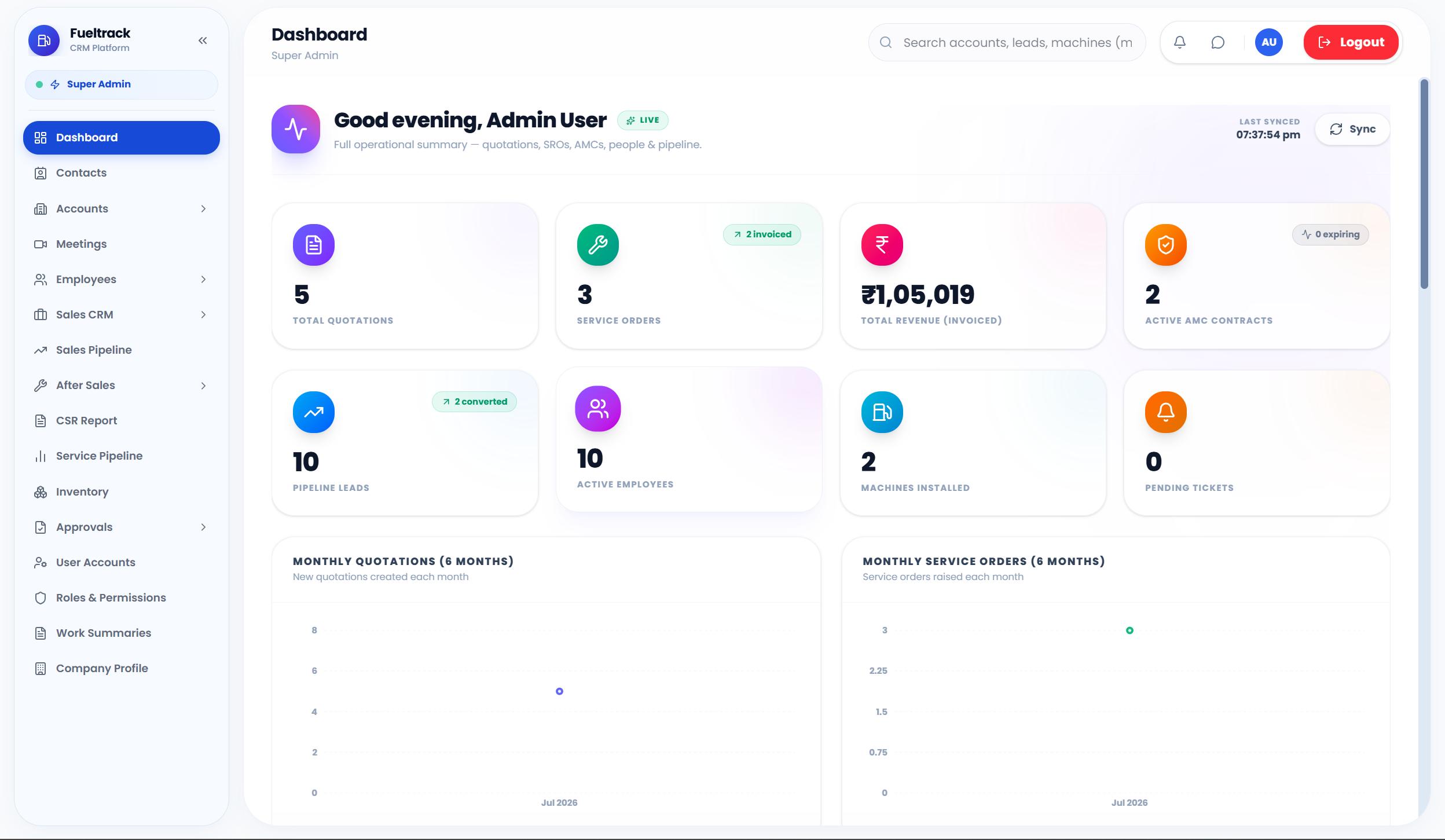Collapse the sidebar with double-chevron icon

tap(203, 41)
